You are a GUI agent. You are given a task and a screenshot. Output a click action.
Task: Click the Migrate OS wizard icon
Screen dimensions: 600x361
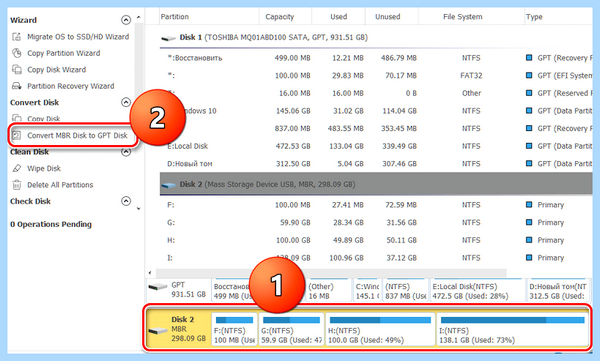(16, 37)
